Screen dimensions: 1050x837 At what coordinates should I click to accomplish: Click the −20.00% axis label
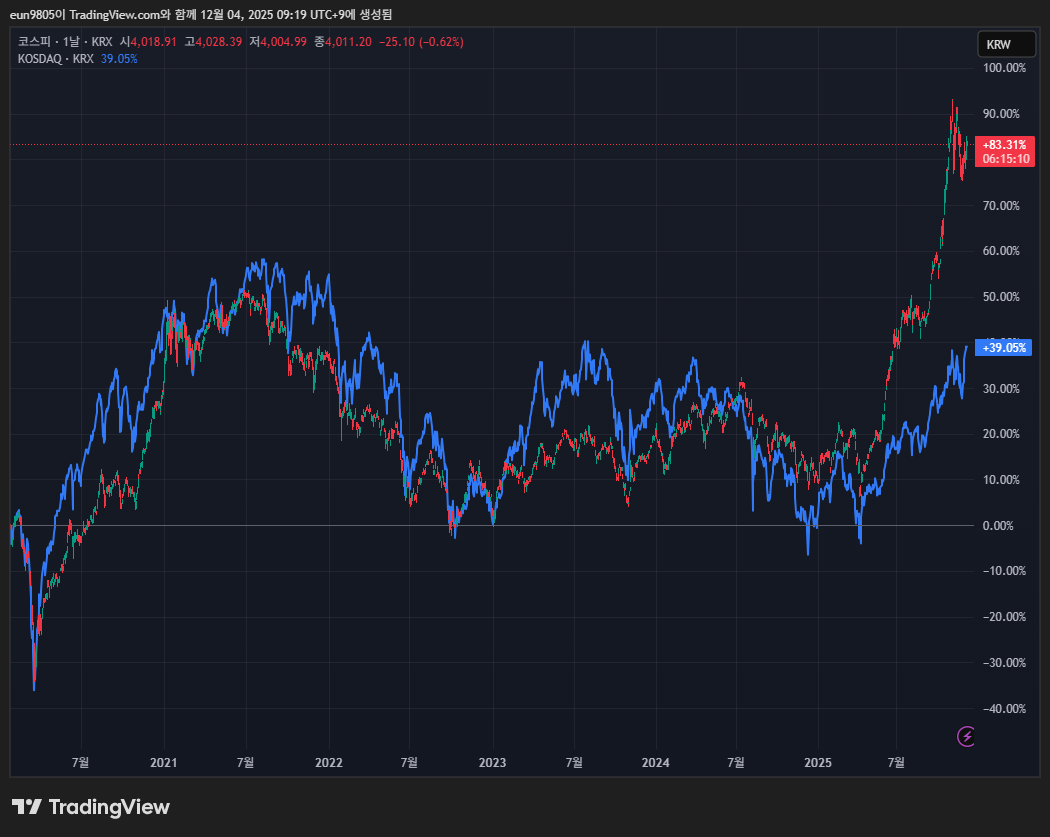[1004, 617]
